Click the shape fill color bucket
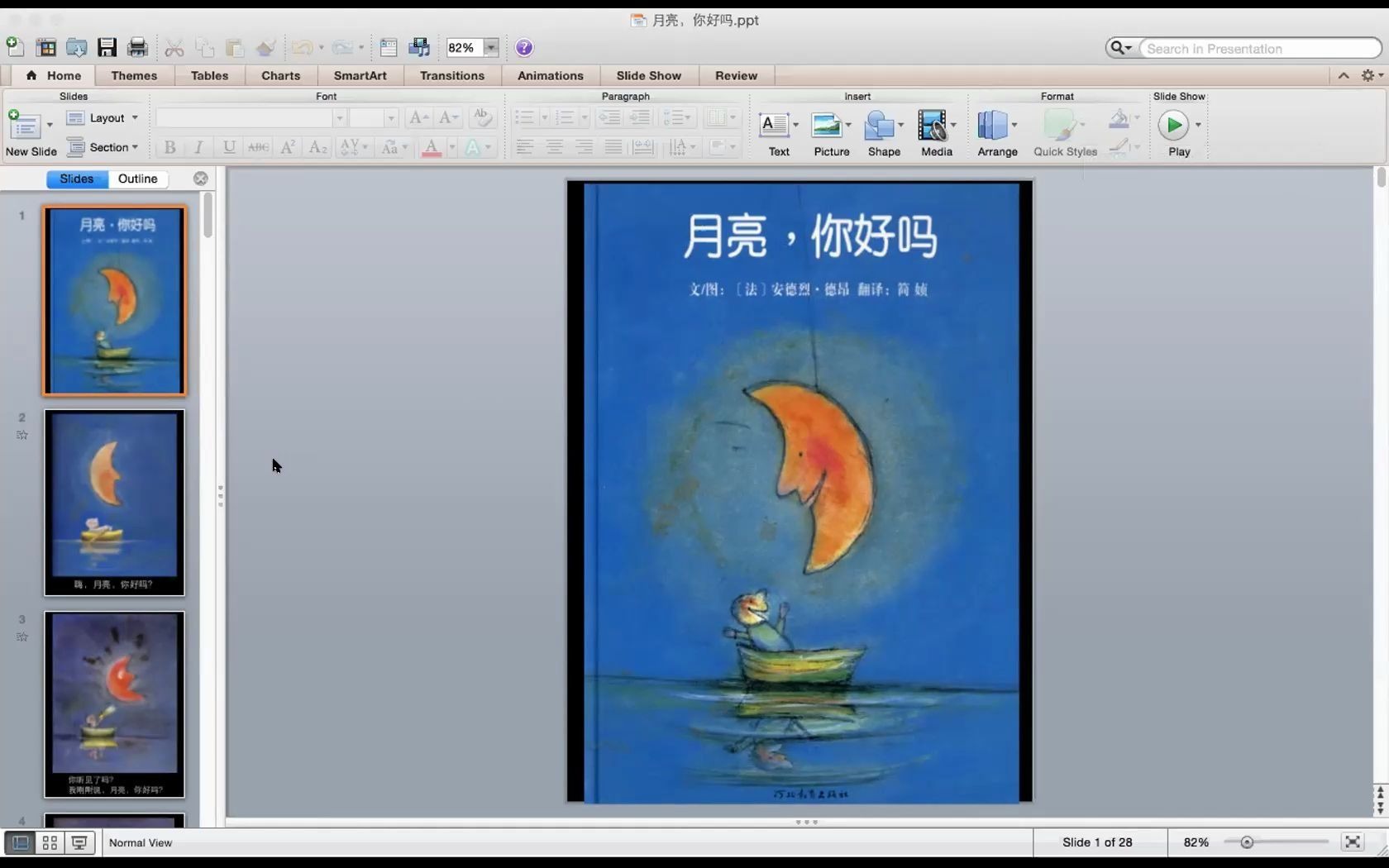1389x868 pixels. pyautogui.click(x=1119, y=118)
